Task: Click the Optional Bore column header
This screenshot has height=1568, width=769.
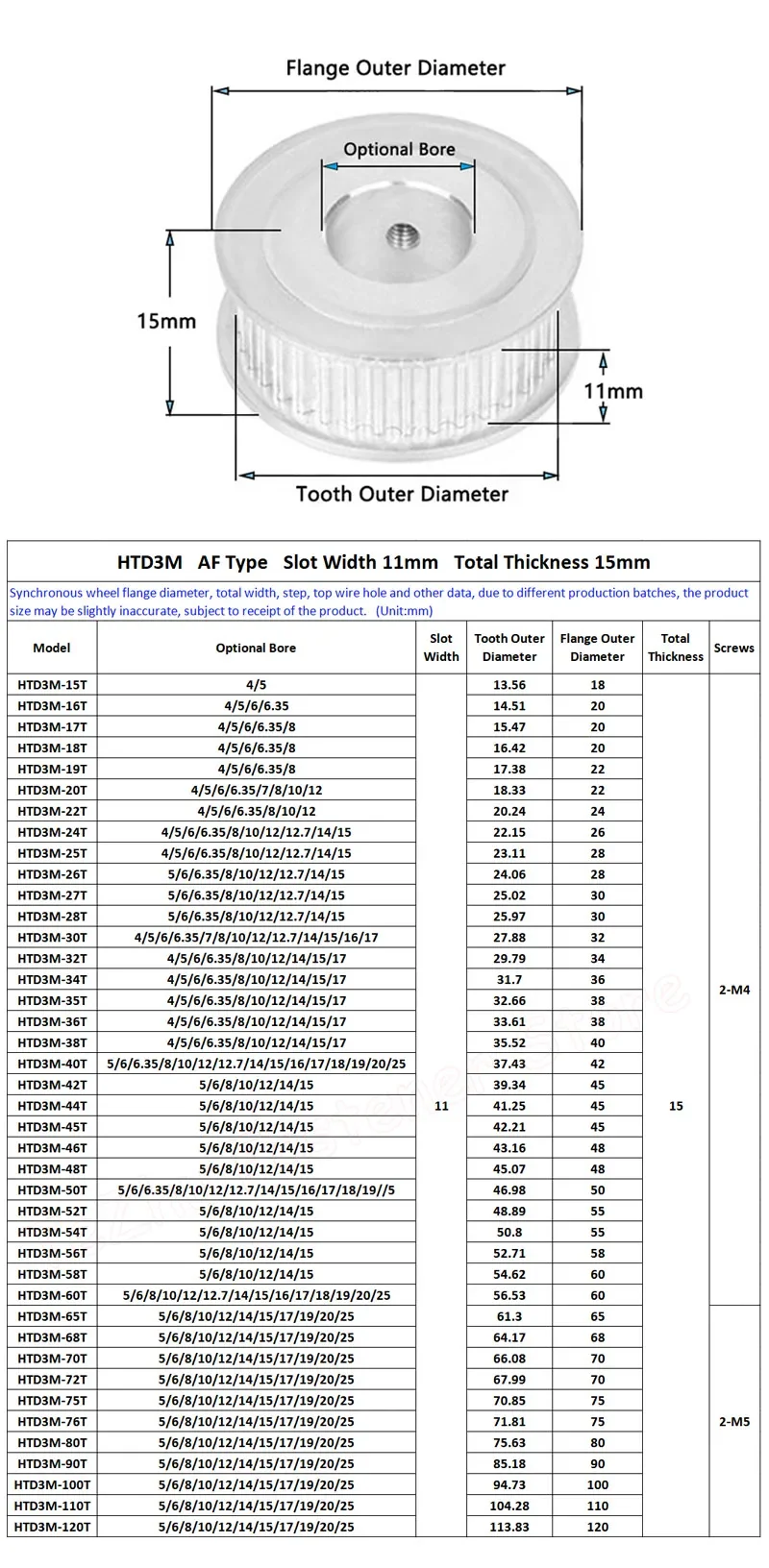Action: click(256, 648)
